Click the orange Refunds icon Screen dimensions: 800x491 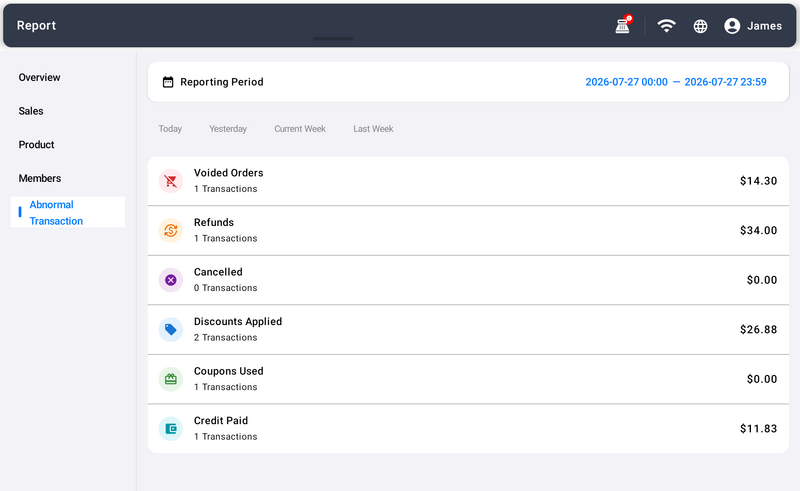pos(171,230)
